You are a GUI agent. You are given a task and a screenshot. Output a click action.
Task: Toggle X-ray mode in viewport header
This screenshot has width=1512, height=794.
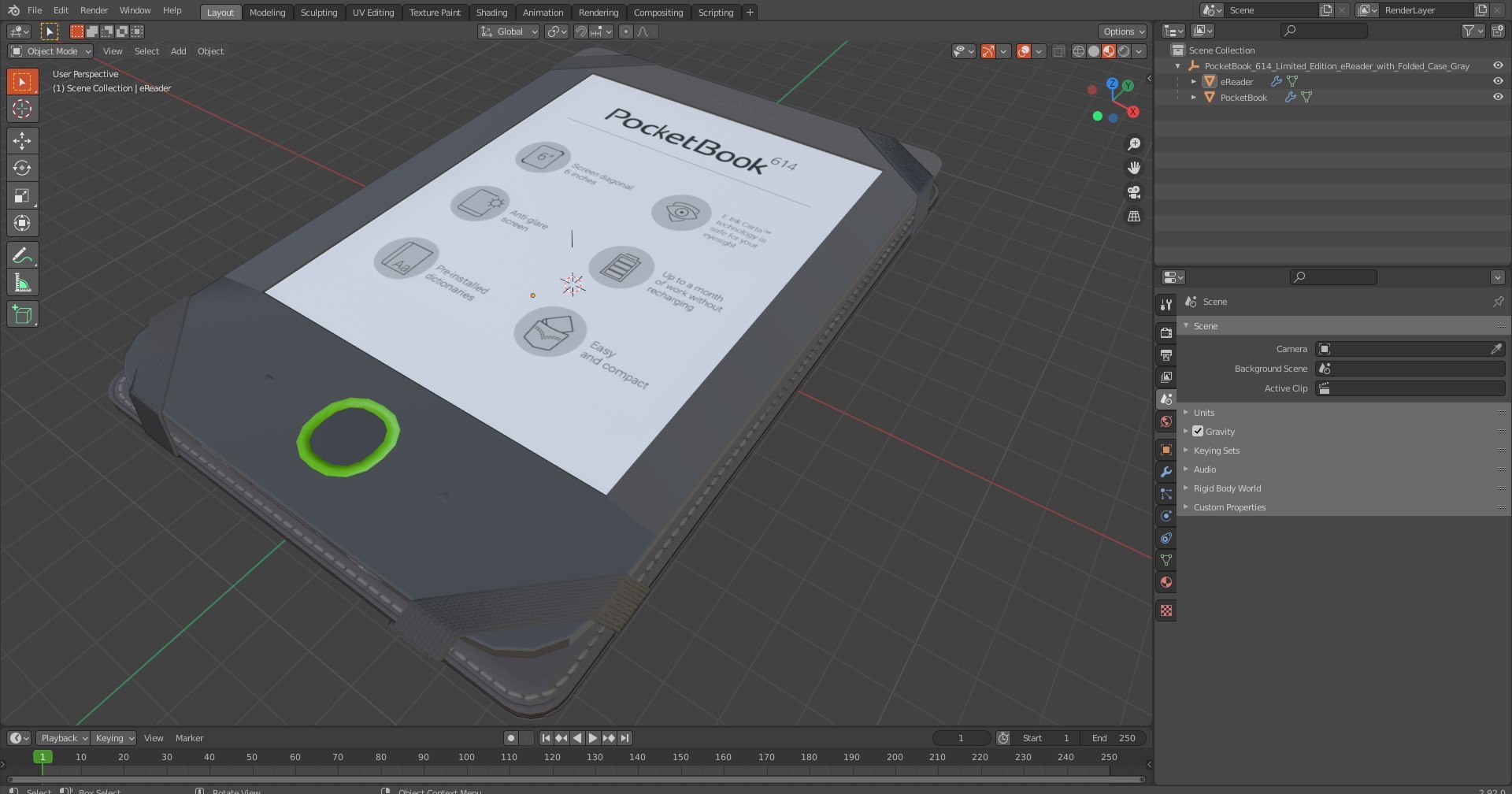point(1059,51)
